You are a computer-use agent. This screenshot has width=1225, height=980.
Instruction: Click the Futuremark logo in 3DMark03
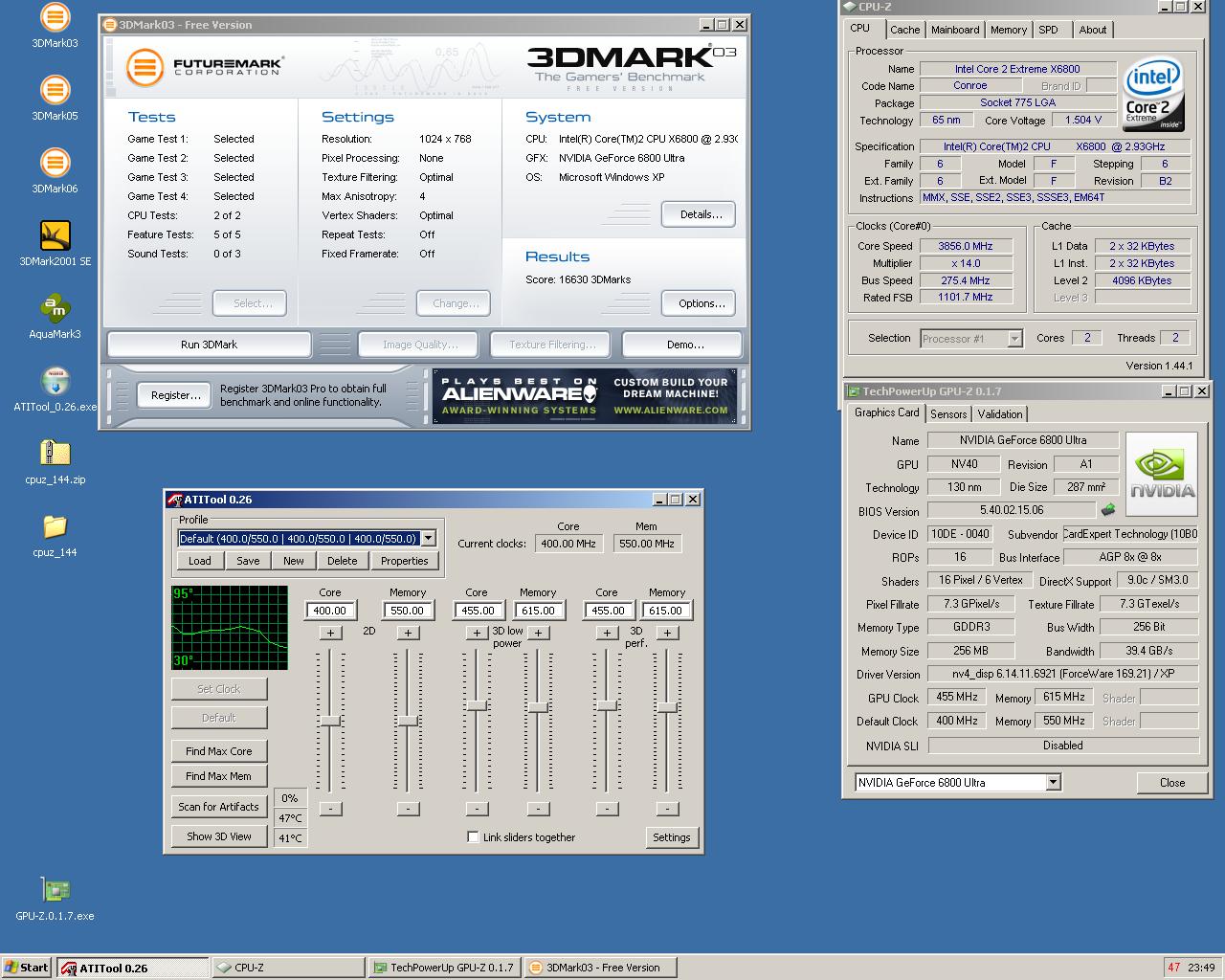205,66
